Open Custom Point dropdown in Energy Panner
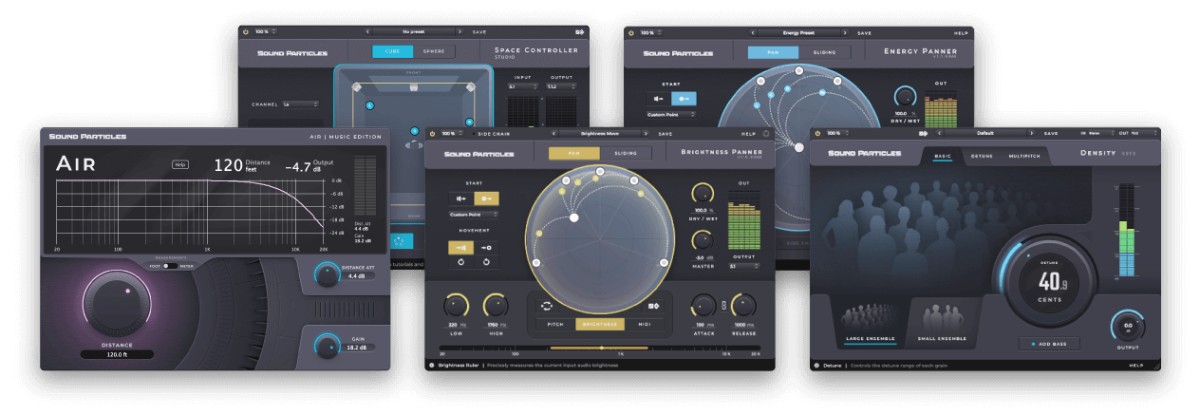Image resolution: width=1200 pixels, height=415 pixels. point(671,115)
